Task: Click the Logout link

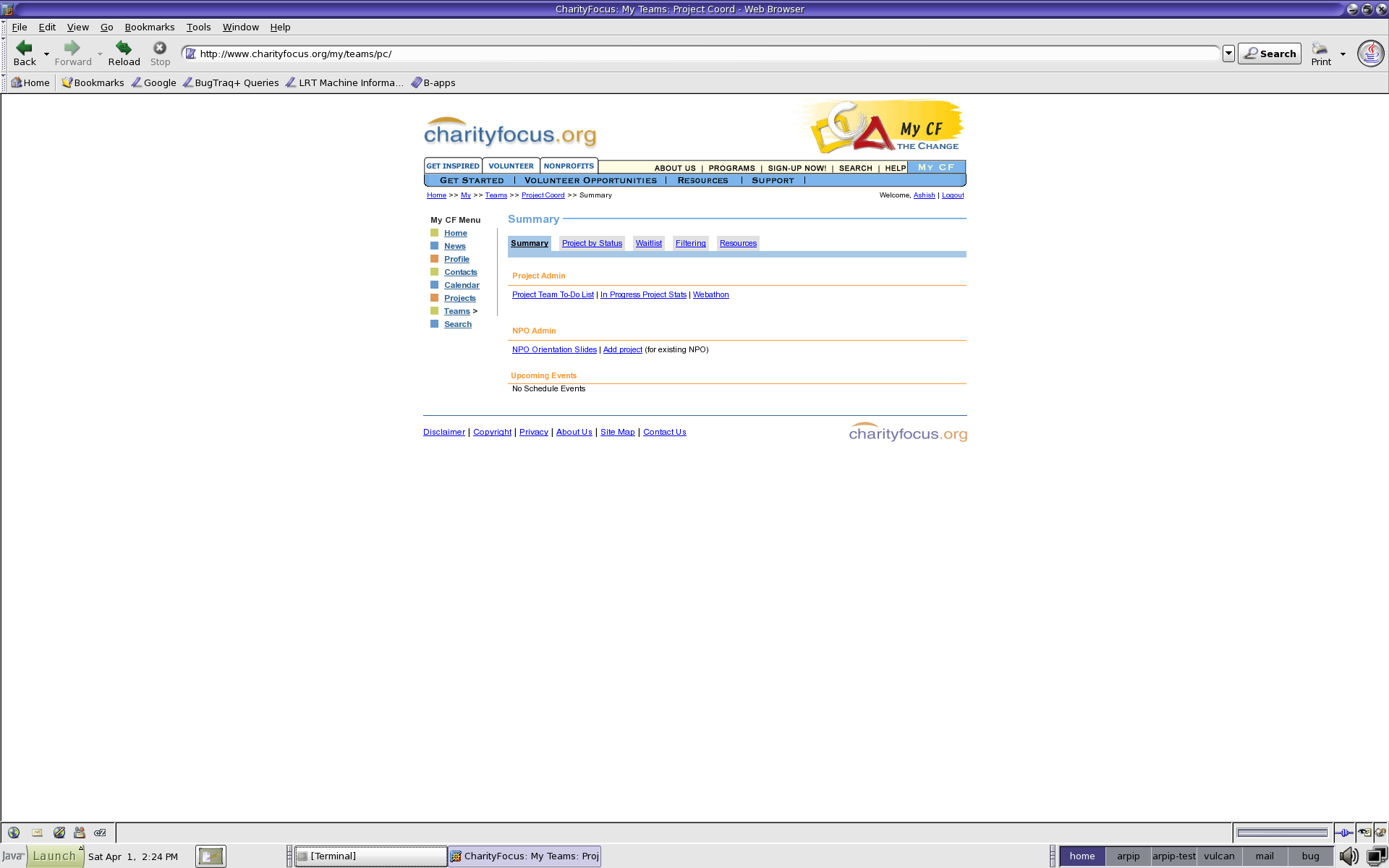Action: coord(953,195)
